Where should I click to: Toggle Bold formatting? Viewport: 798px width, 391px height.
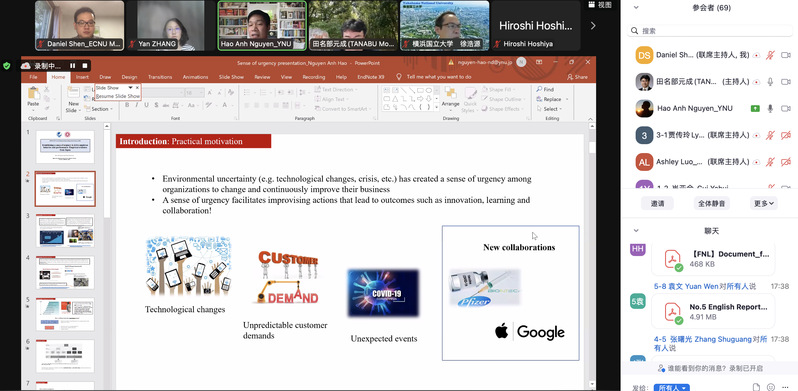127,105
